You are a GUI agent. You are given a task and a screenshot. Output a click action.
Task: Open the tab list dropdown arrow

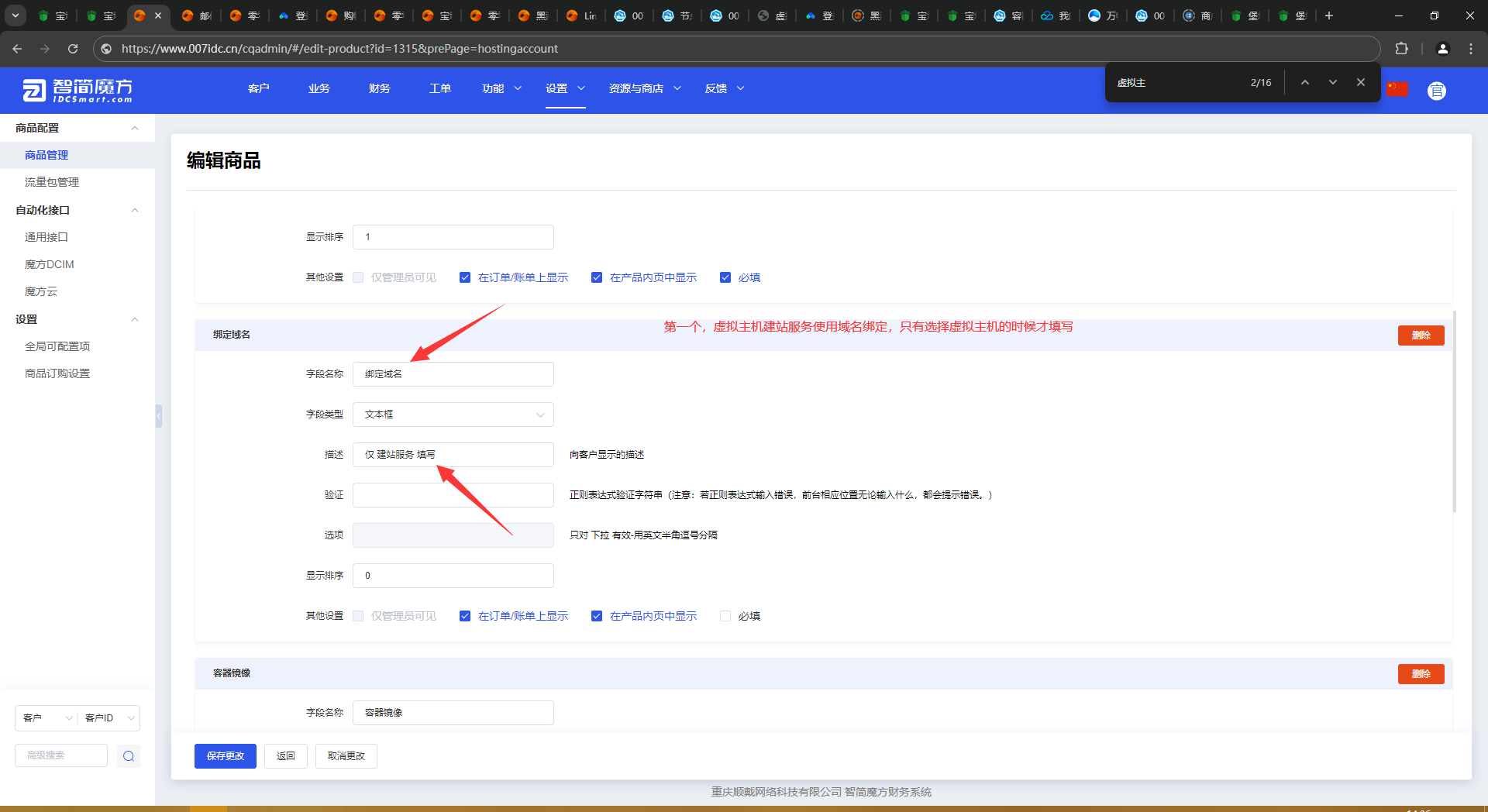coord(15,15)
